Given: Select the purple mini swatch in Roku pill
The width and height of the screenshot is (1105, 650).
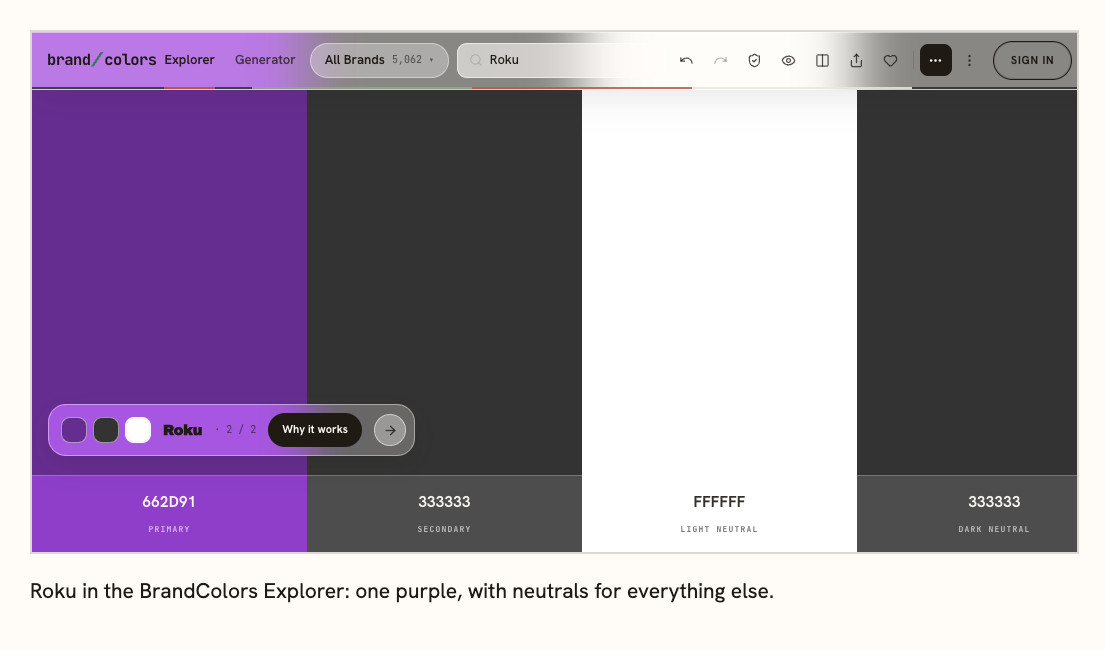Looking at the screenshot, I should 74,430.
